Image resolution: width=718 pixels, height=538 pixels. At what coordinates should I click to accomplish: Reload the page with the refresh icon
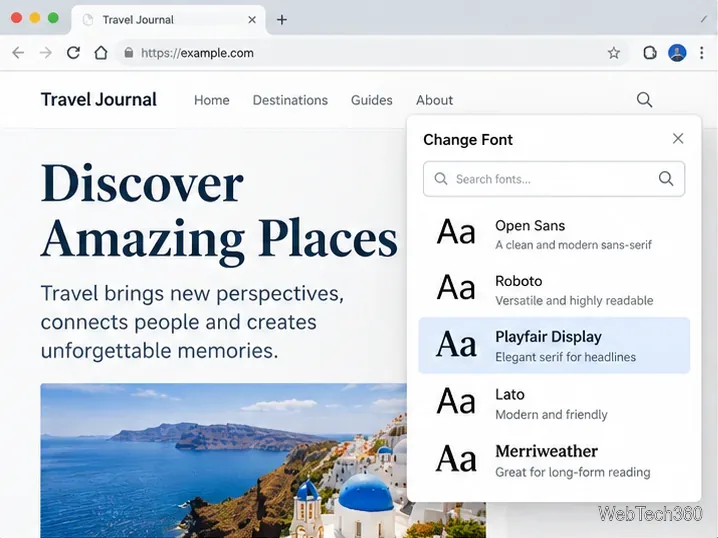coord(73,53)
